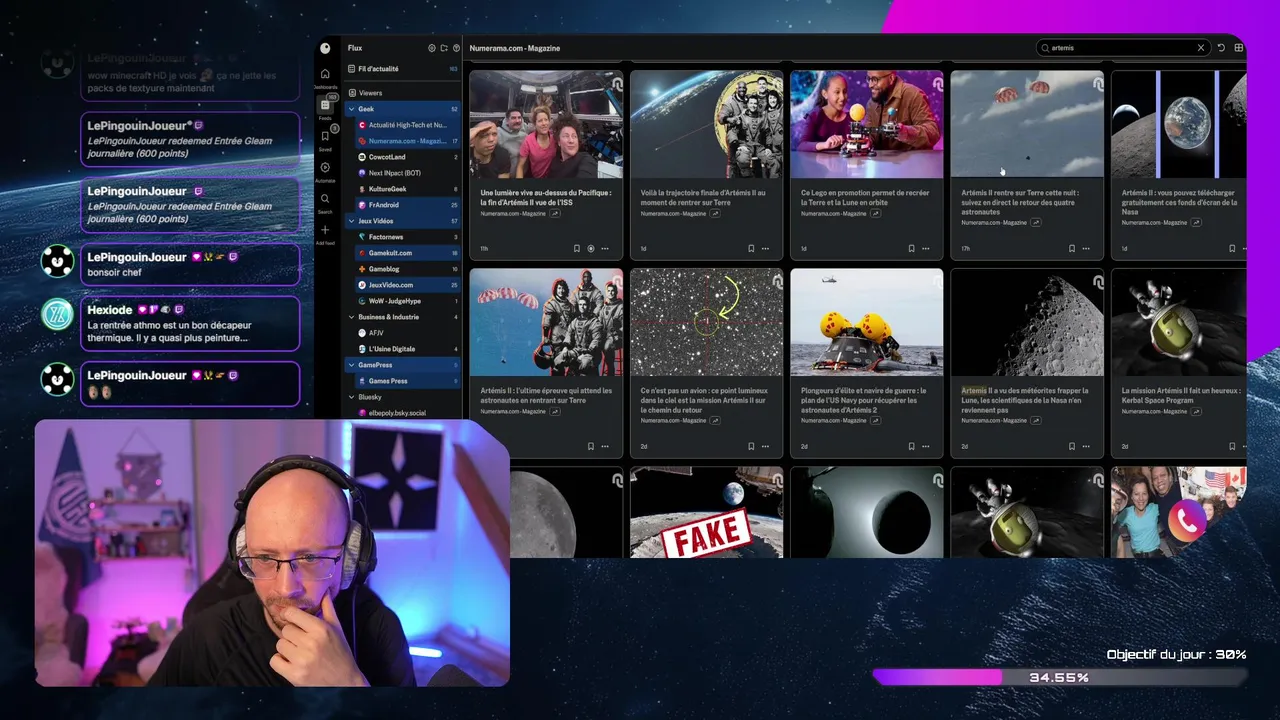Select the Numerama.com - Magazine feed
The image size is (1280, 720).
408,141
